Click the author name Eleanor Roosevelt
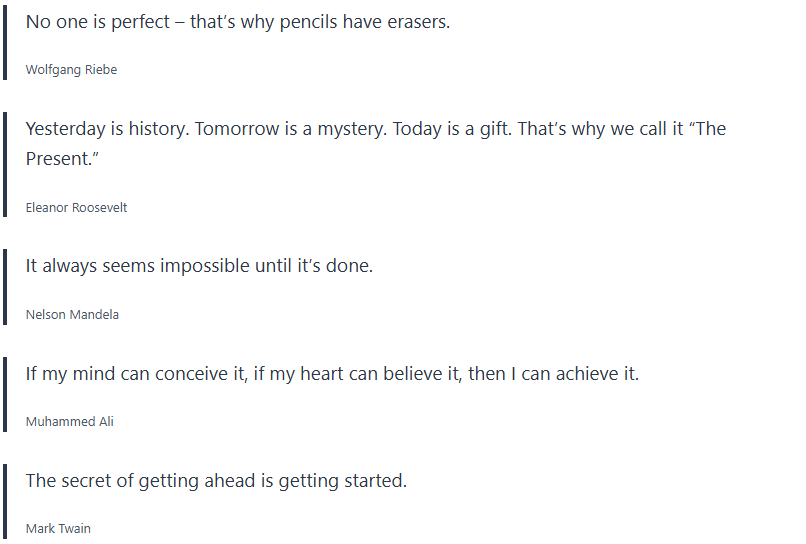Screen dimensions: 806x544 click(x=76, y=208)
